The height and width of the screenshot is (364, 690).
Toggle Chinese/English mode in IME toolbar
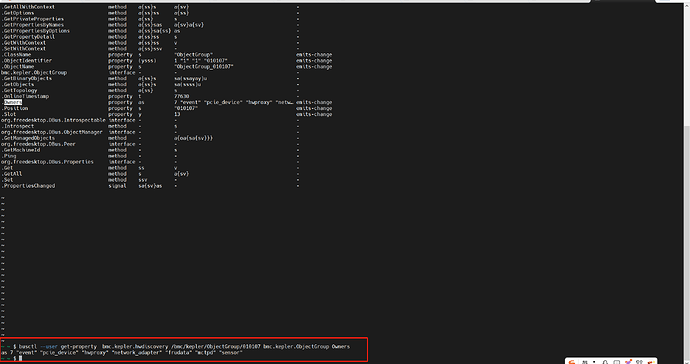[x=585, y=362]
